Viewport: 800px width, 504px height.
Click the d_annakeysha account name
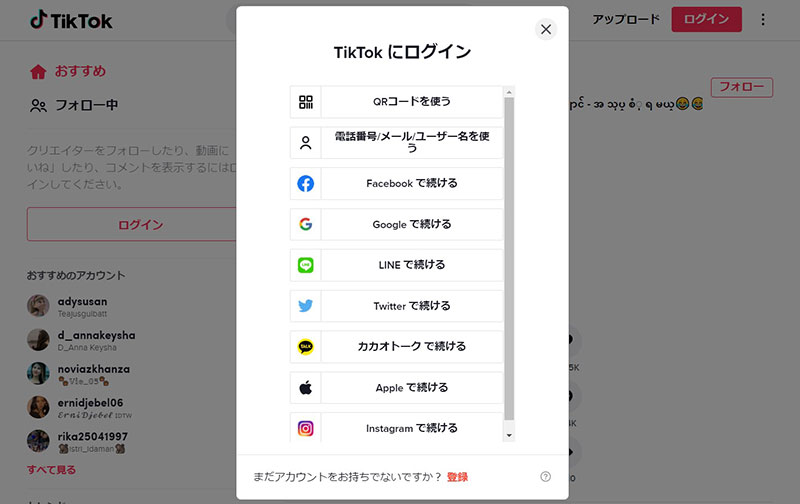(x=96, y=335)
